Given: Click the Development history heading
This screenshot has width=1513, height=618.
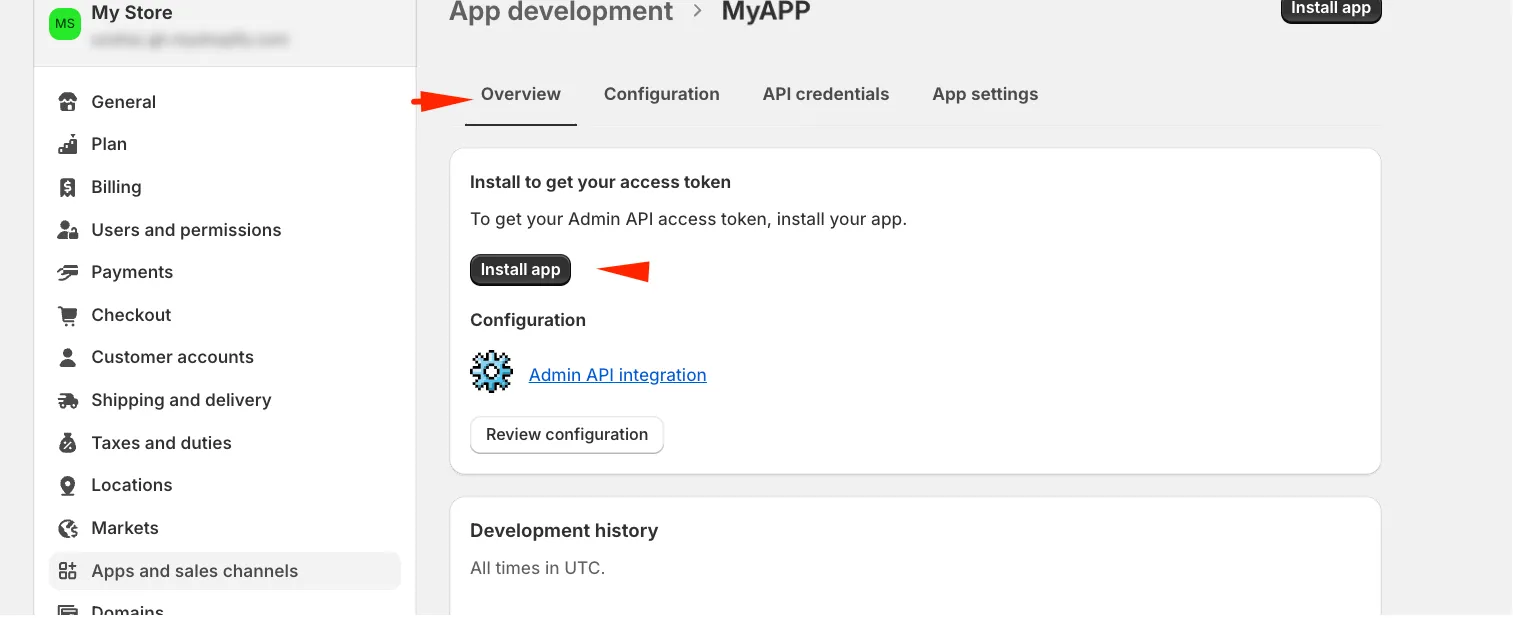Looking at the screenshot, I should 564,531.
